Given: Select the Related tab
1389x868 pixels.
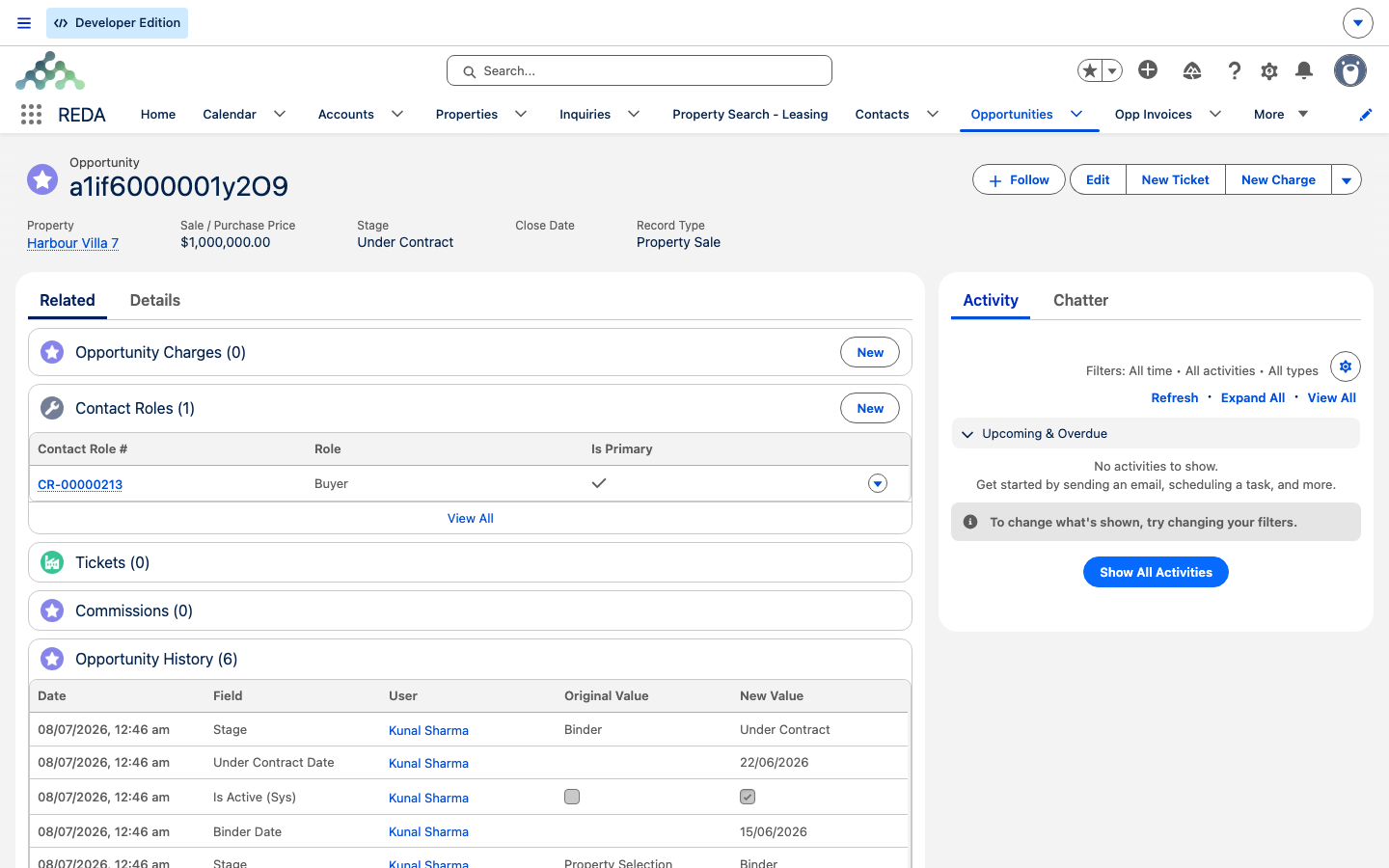Looking at the screenshot, I should pos(68,300).
